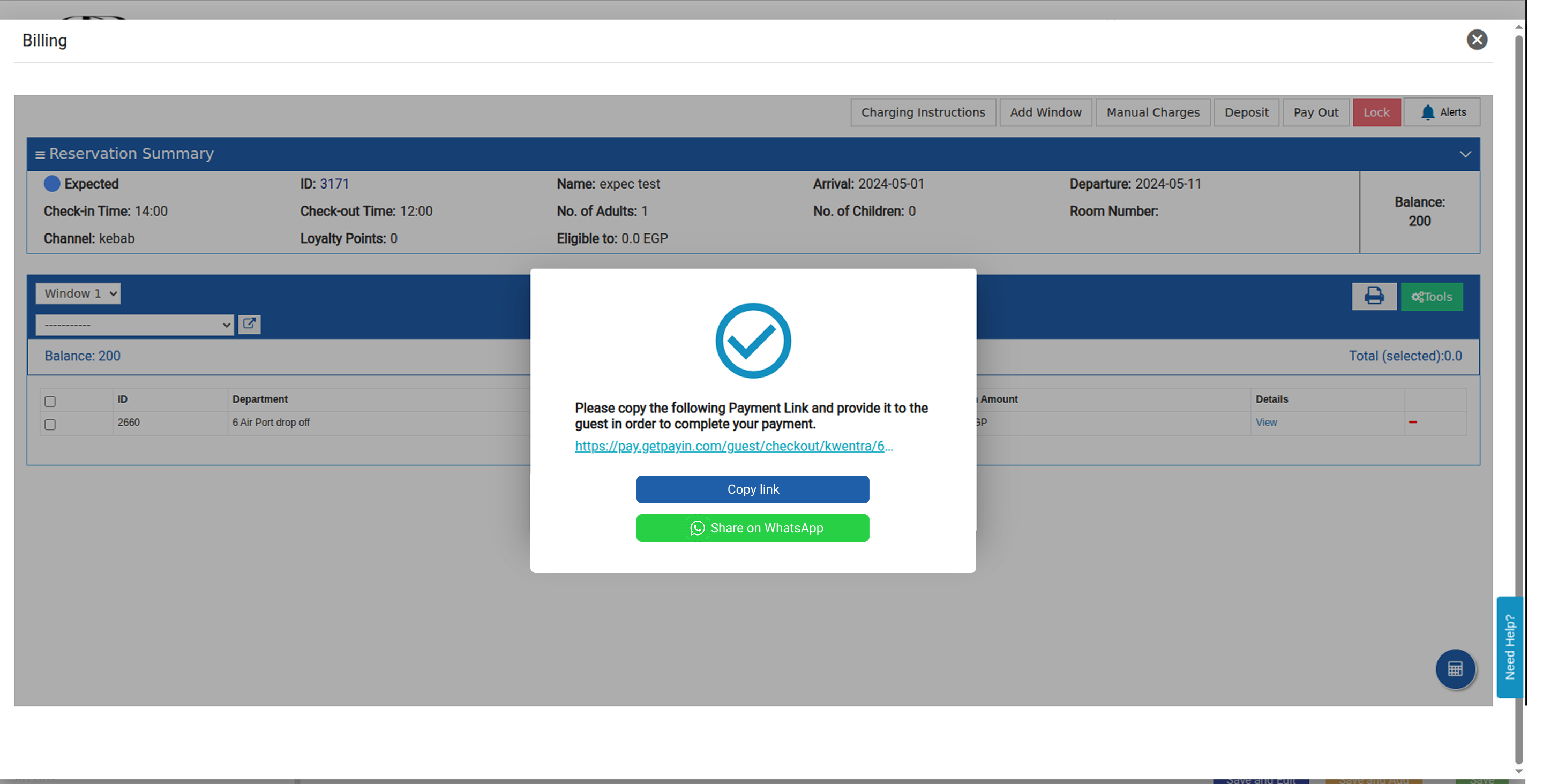Click the Alerts bell icon
Image resolution: width=1543 pixels, height=784 pixels.
pos(1427,112)
